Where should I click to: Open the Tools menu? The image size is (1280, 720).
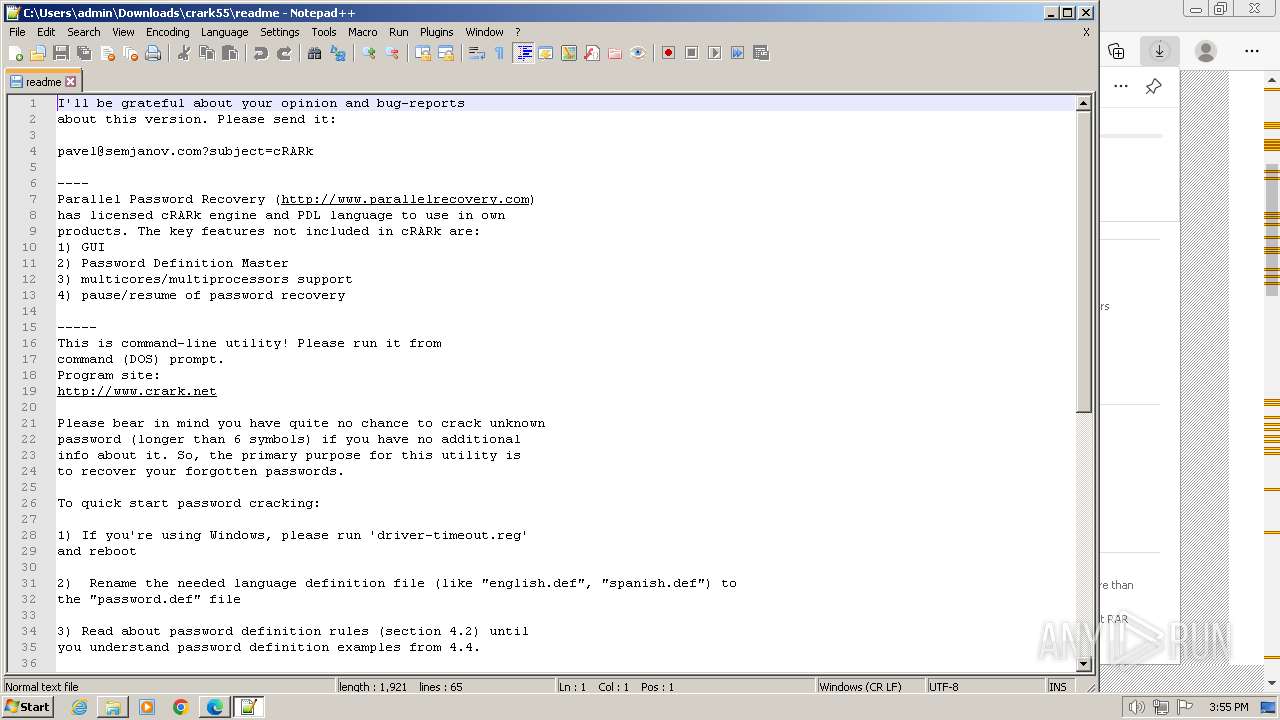[324, 32]
